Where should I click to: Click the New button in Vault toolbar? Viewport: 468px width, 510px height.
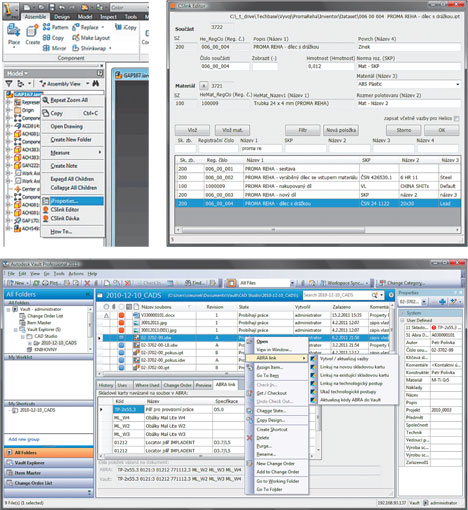(x=18, y=283)
